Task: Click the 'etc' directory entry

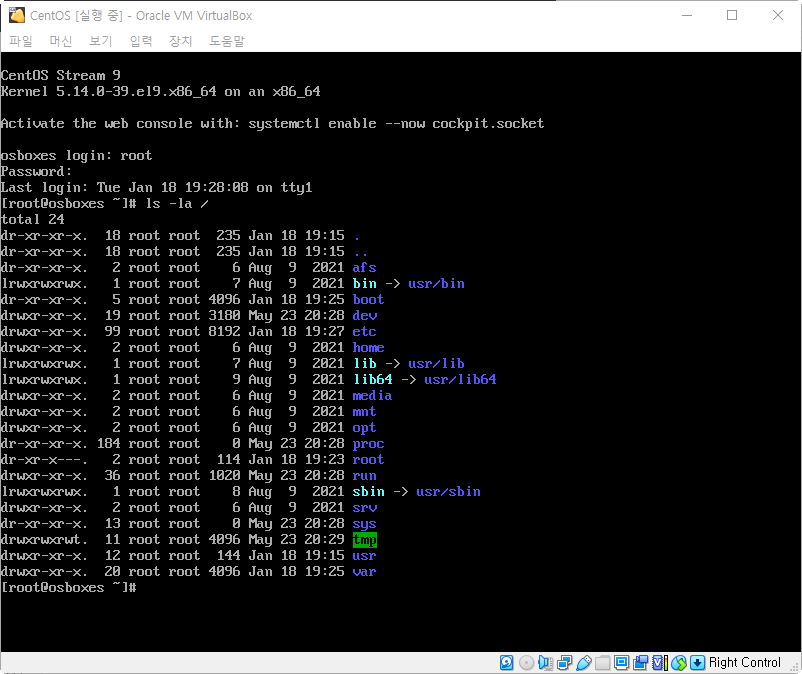Action: [365, 331]
